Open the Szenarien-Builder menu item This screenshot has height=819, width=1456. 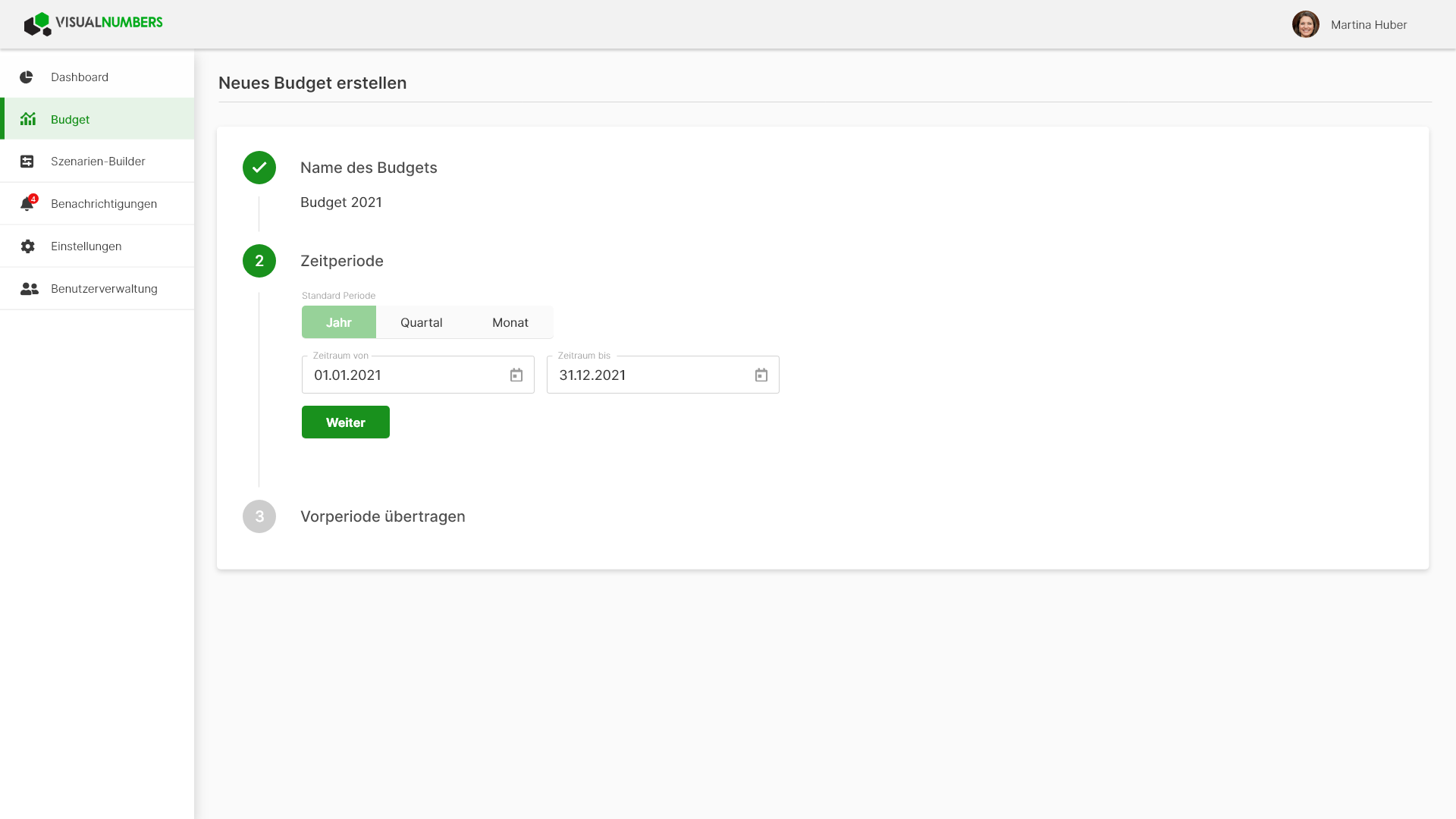click(x=97, y=162)
